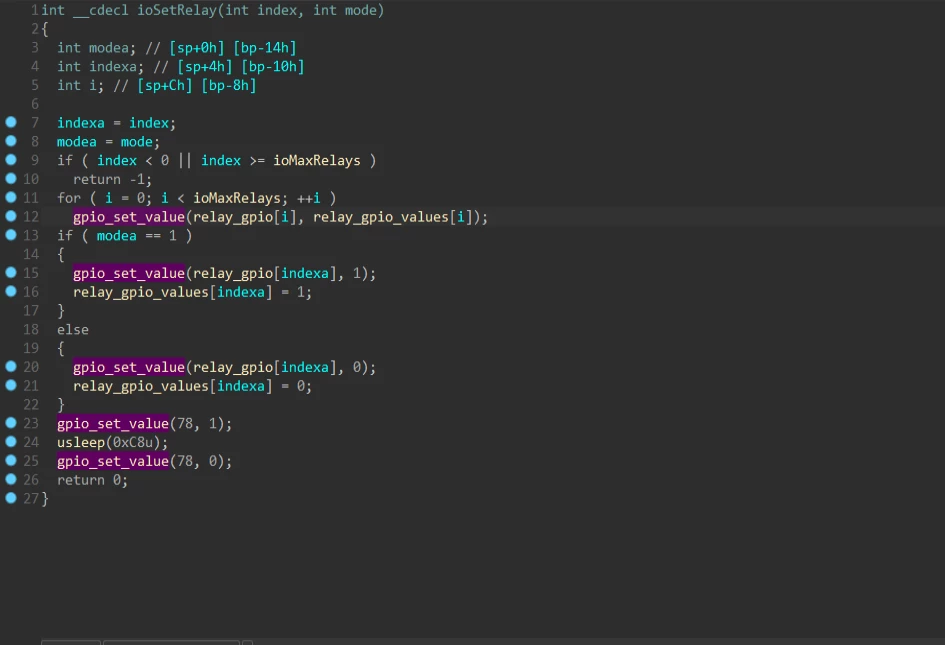Click the breakpoint dot beside the usleep call

click(x=10, y=442)
